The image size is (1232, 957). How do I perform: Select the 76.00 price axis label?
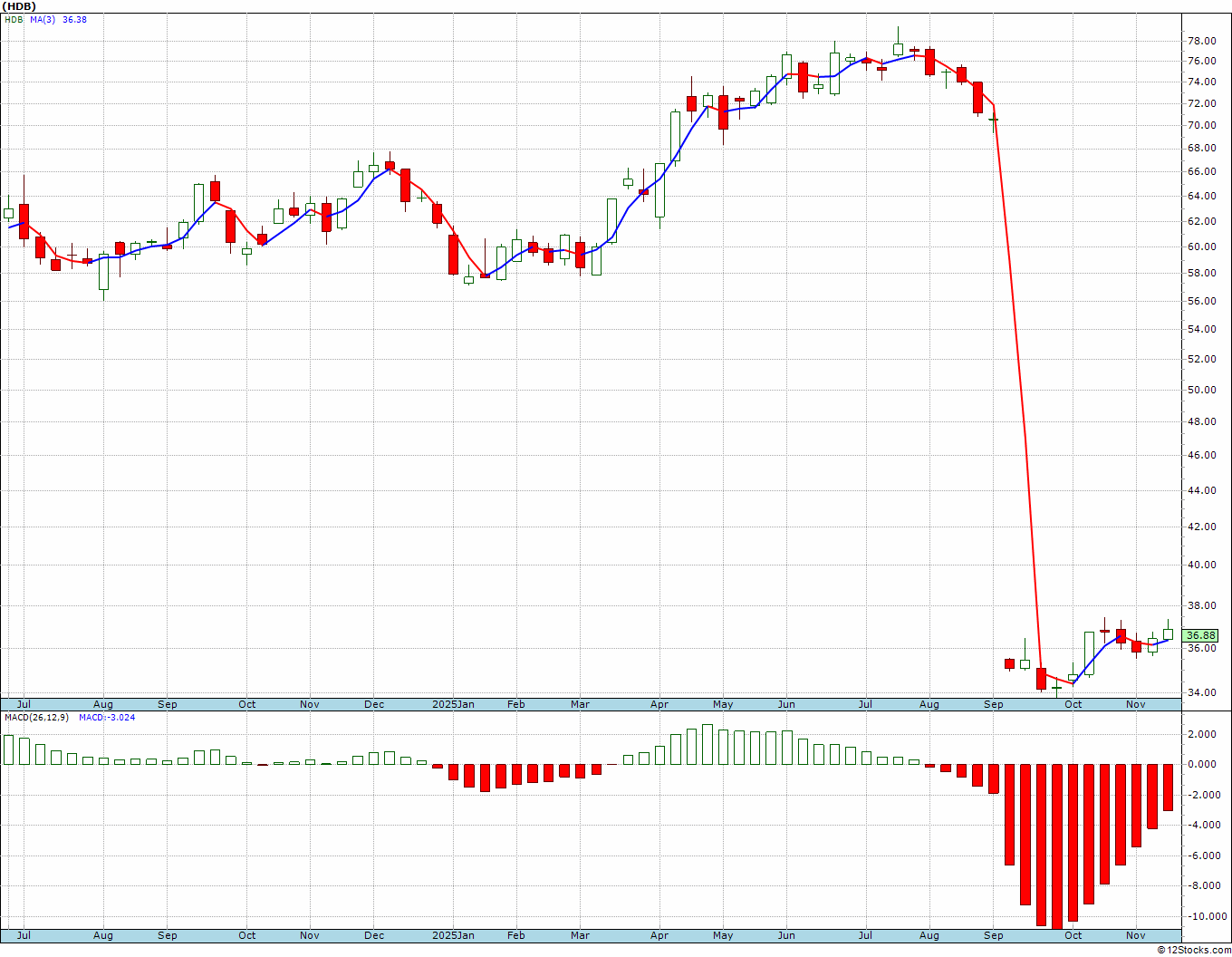click(1201, 61)
